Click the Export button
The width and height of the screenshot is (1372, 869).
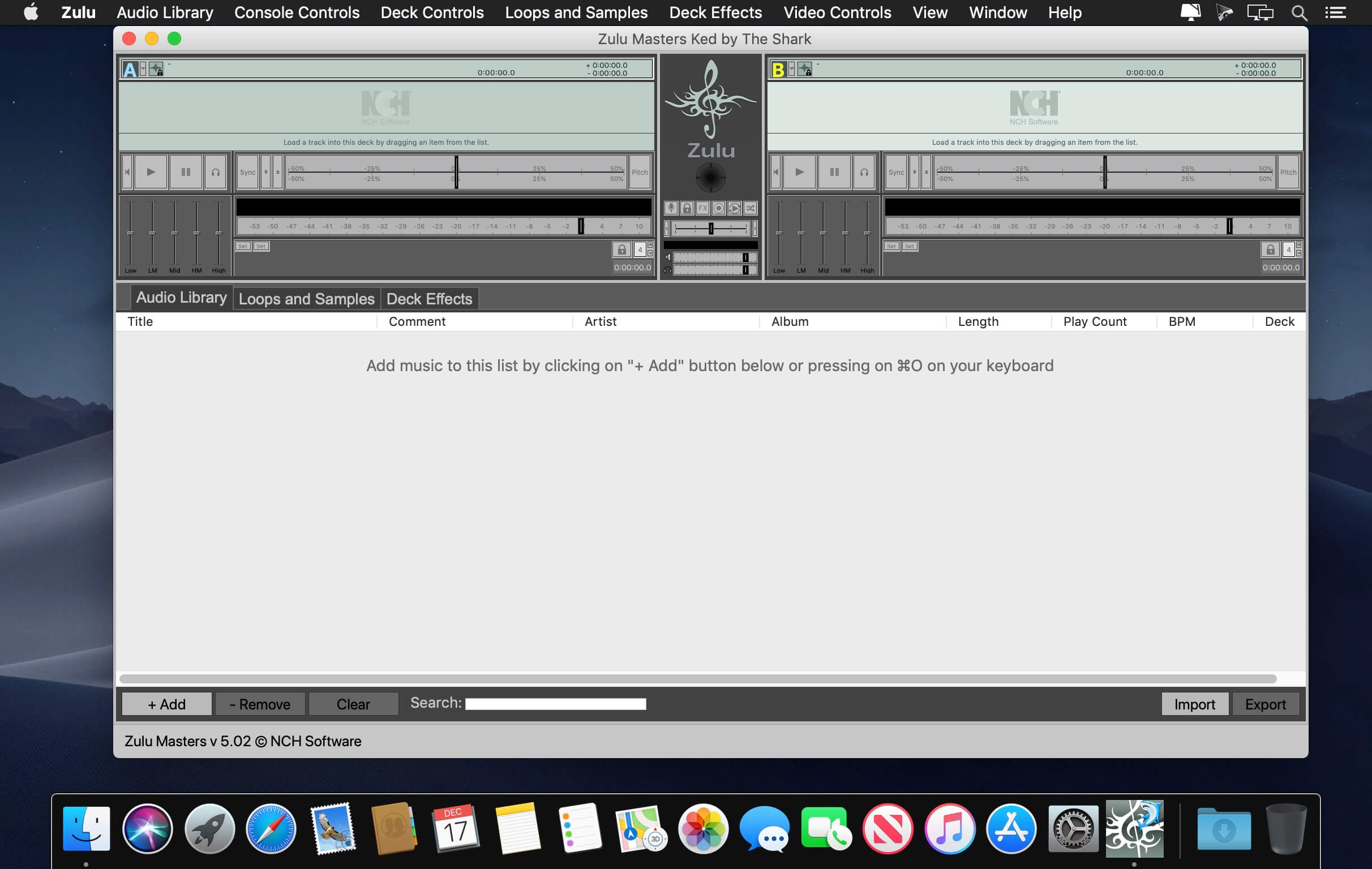click(1266, 704)
